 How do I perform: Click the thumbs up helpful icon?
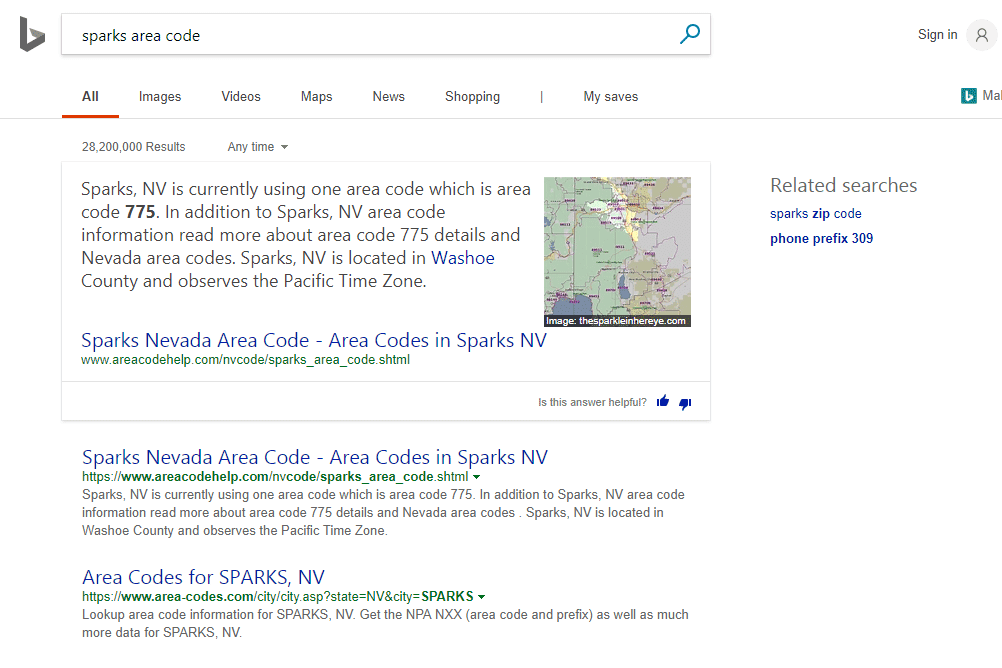point(663,402)
